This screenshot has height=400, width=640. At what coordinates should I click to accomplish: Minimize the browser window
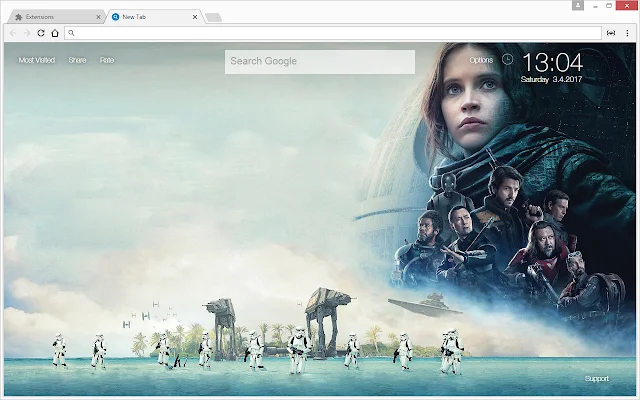pyautogui.click(x=596, y=6)
